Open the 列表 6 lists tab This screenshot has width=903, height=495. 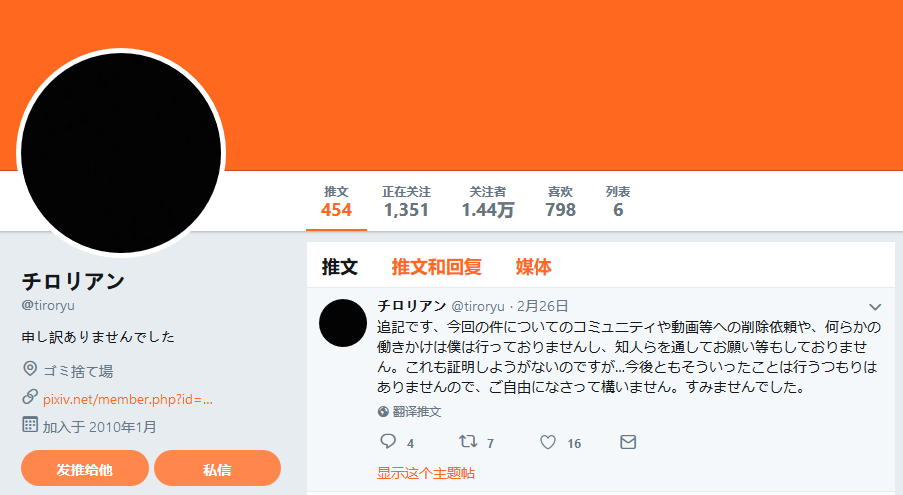click(618, 201)
